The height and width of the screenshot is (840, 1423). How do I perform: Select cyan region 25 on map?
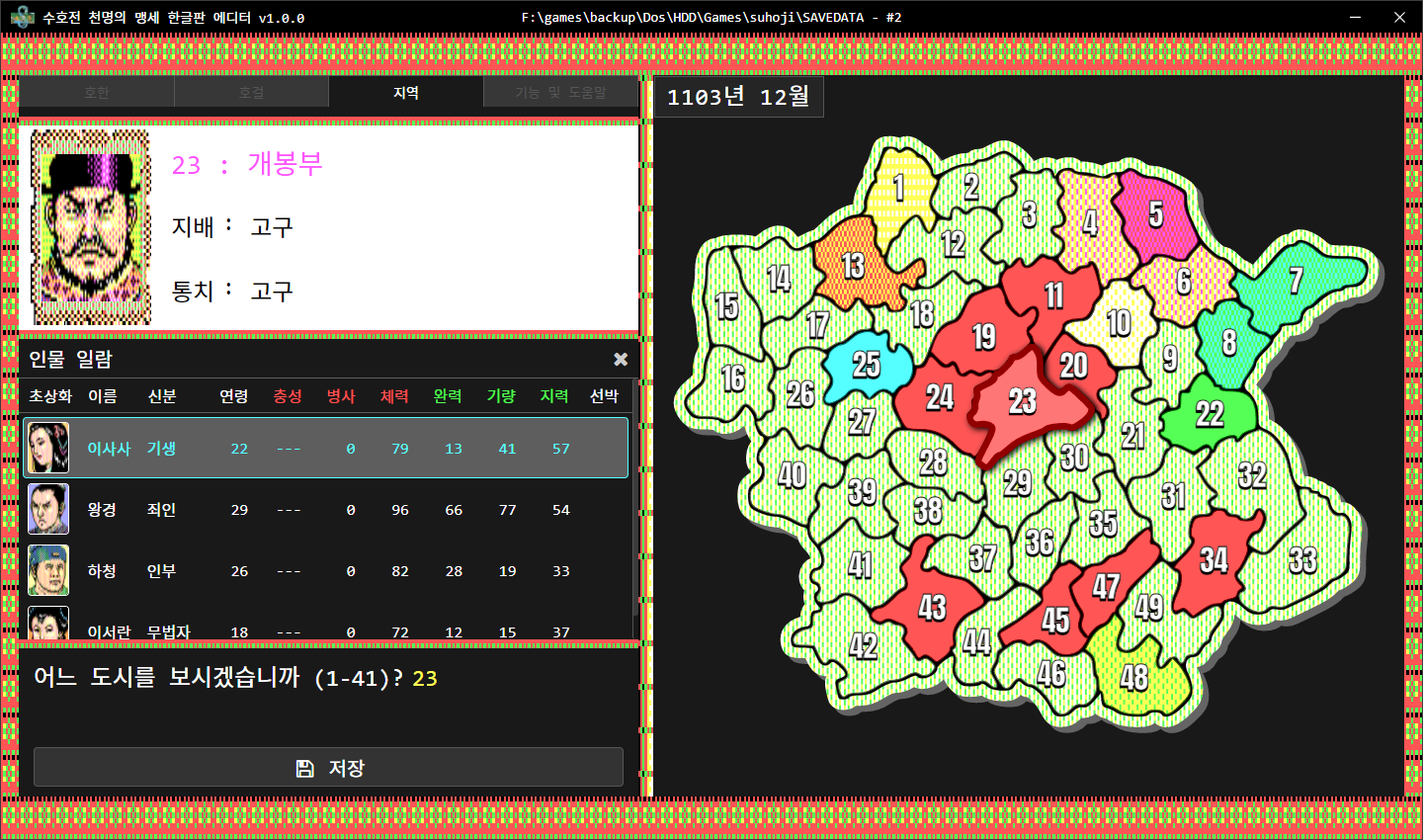coord(867,364)
